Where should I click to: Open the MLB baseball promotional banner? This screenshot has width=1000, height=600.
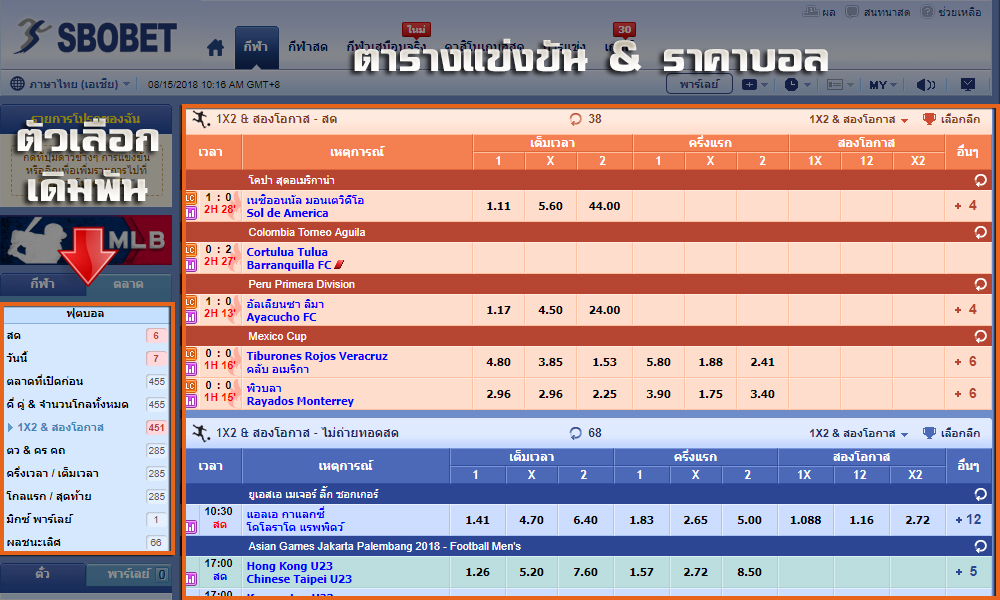(86, 240)
